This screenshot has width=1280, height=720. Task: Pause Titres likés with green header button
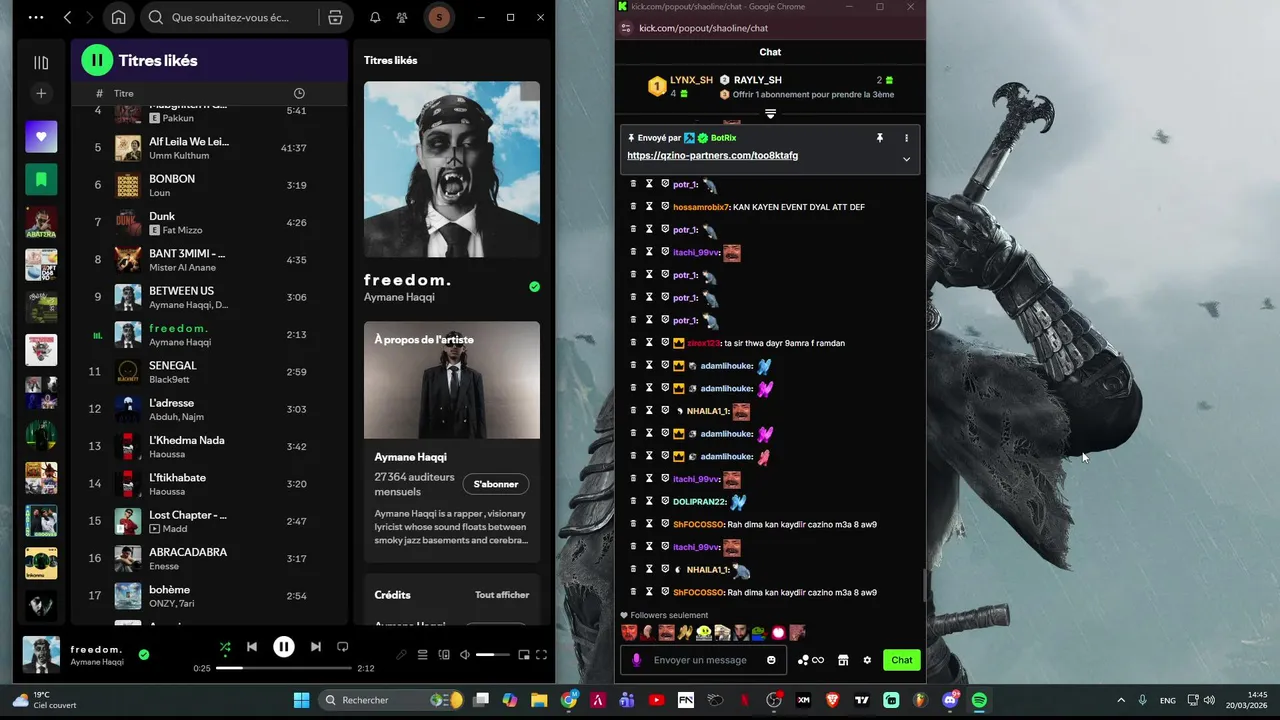tap(97, 60)
